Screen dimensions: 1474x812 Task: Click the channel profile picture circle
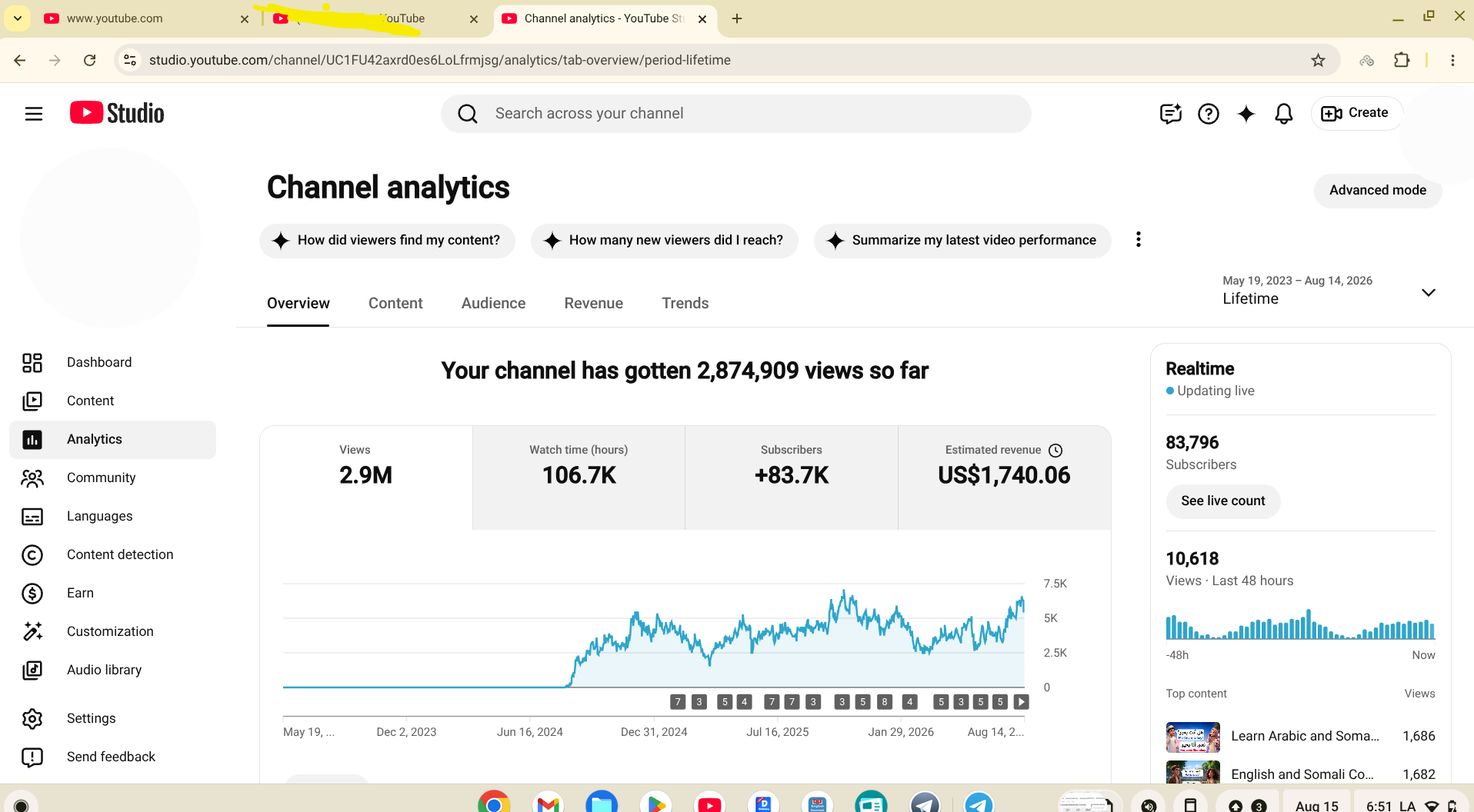coord(111,238)
